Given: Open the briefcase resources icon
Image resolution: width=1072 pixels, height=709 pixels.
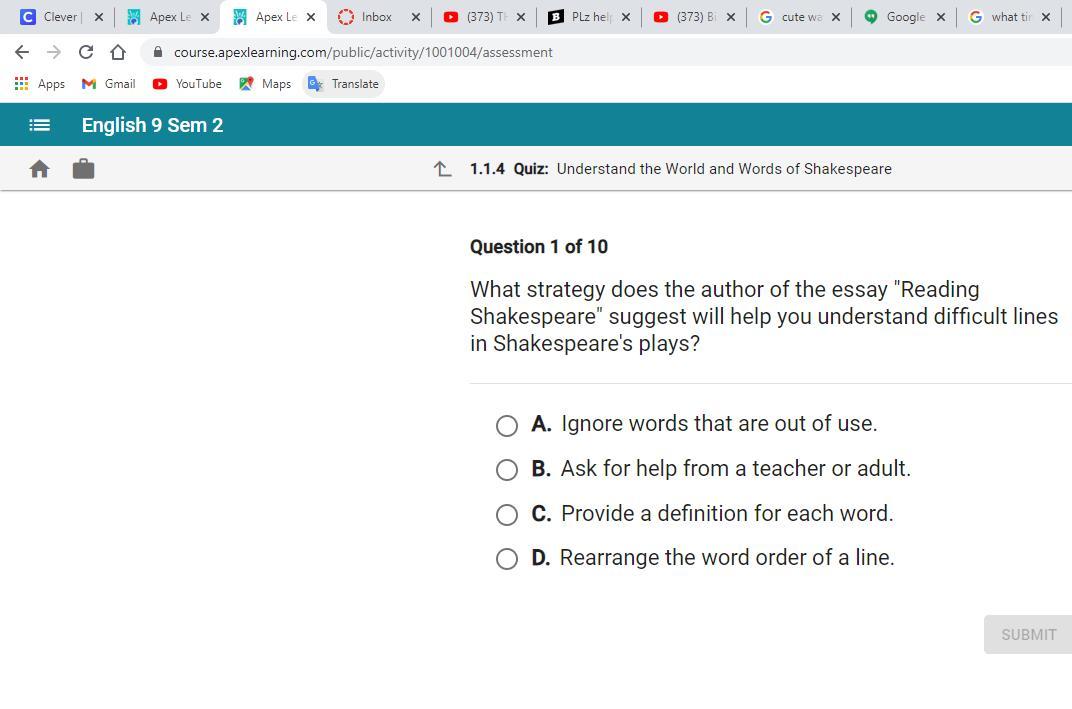Looking at the screenshot, I should (84, 169).
